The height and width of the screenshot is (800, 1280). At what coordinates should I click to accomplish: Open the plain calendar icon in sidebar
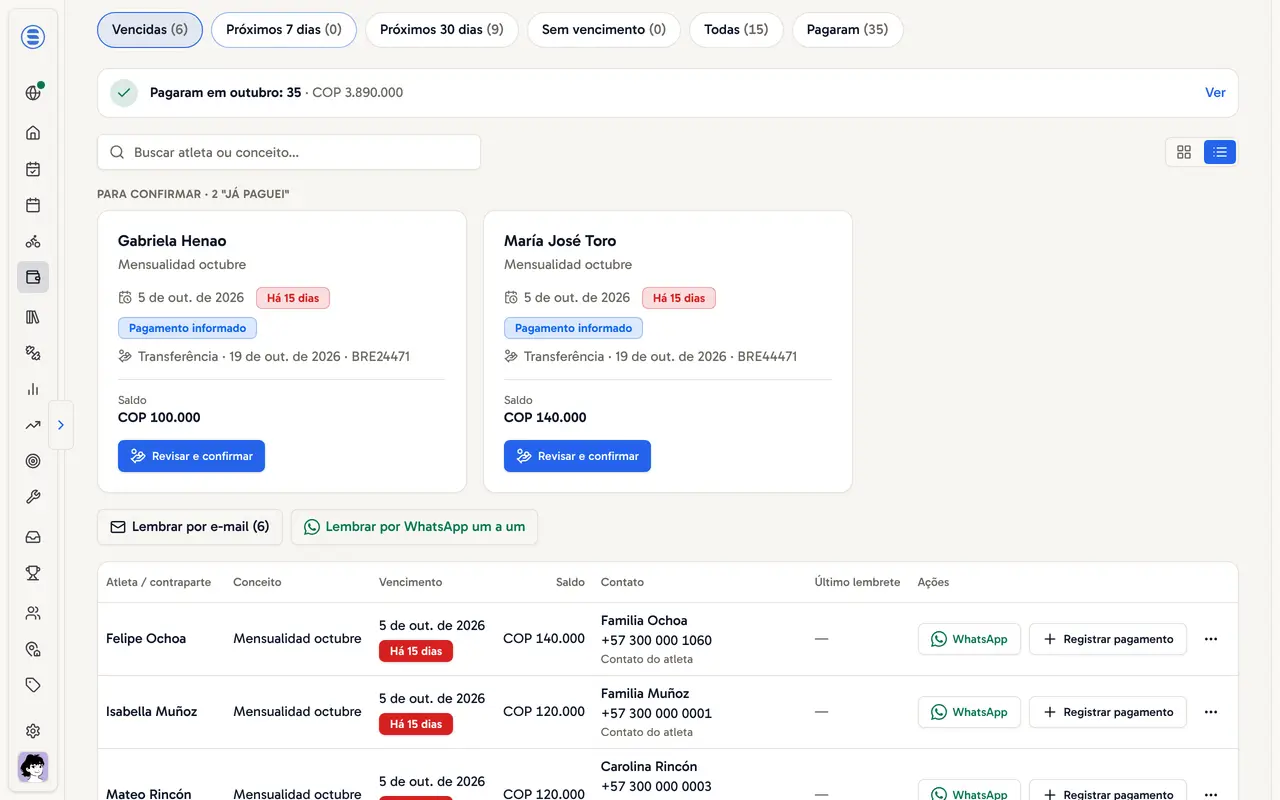[x=33, y=205]
